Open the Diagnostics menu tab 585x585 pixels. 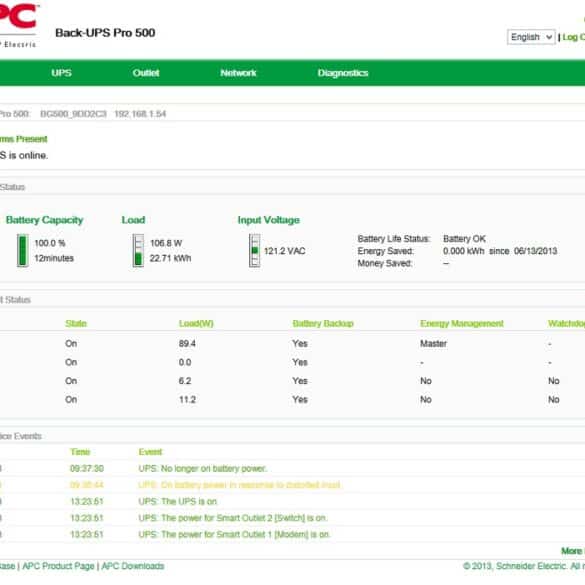[343, 73]
